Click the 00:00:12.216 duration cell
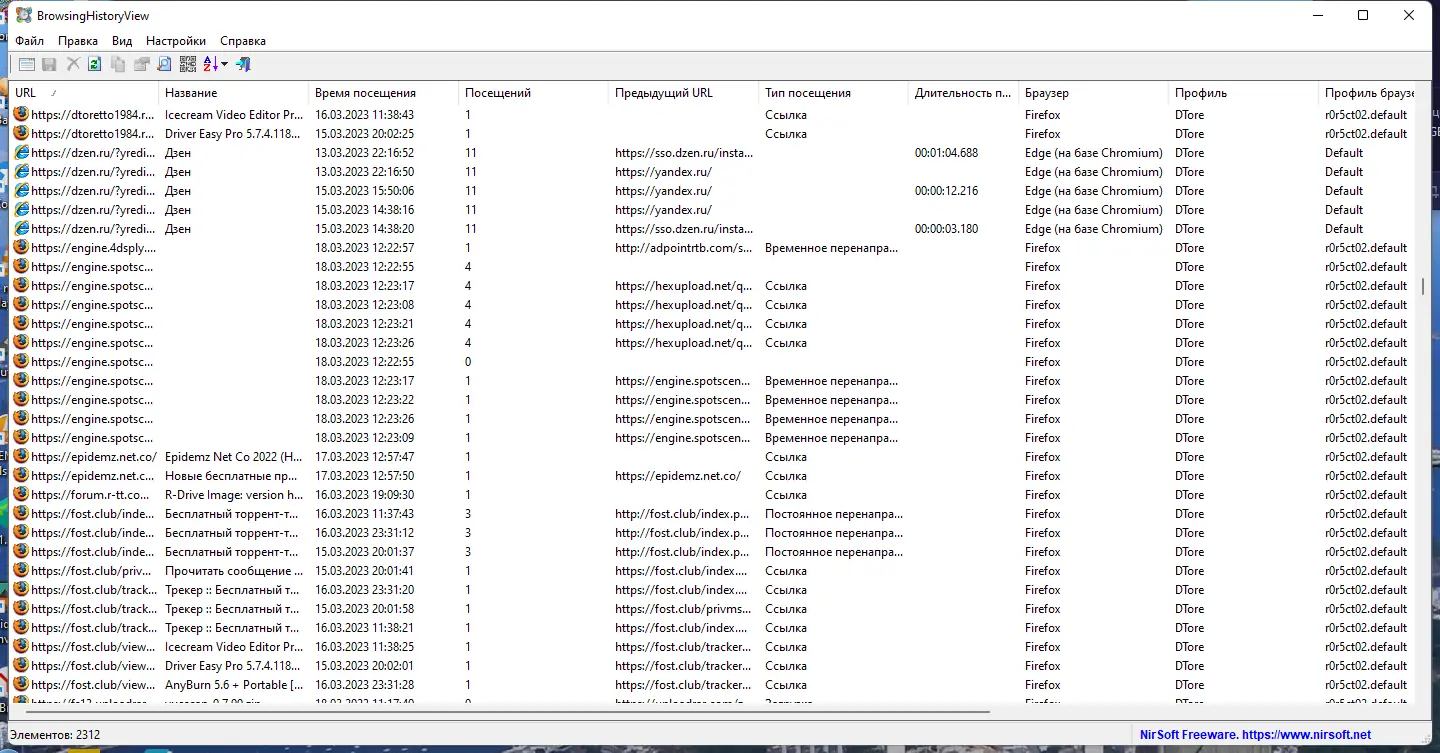Screen dimensions: 1440x753 946,191
